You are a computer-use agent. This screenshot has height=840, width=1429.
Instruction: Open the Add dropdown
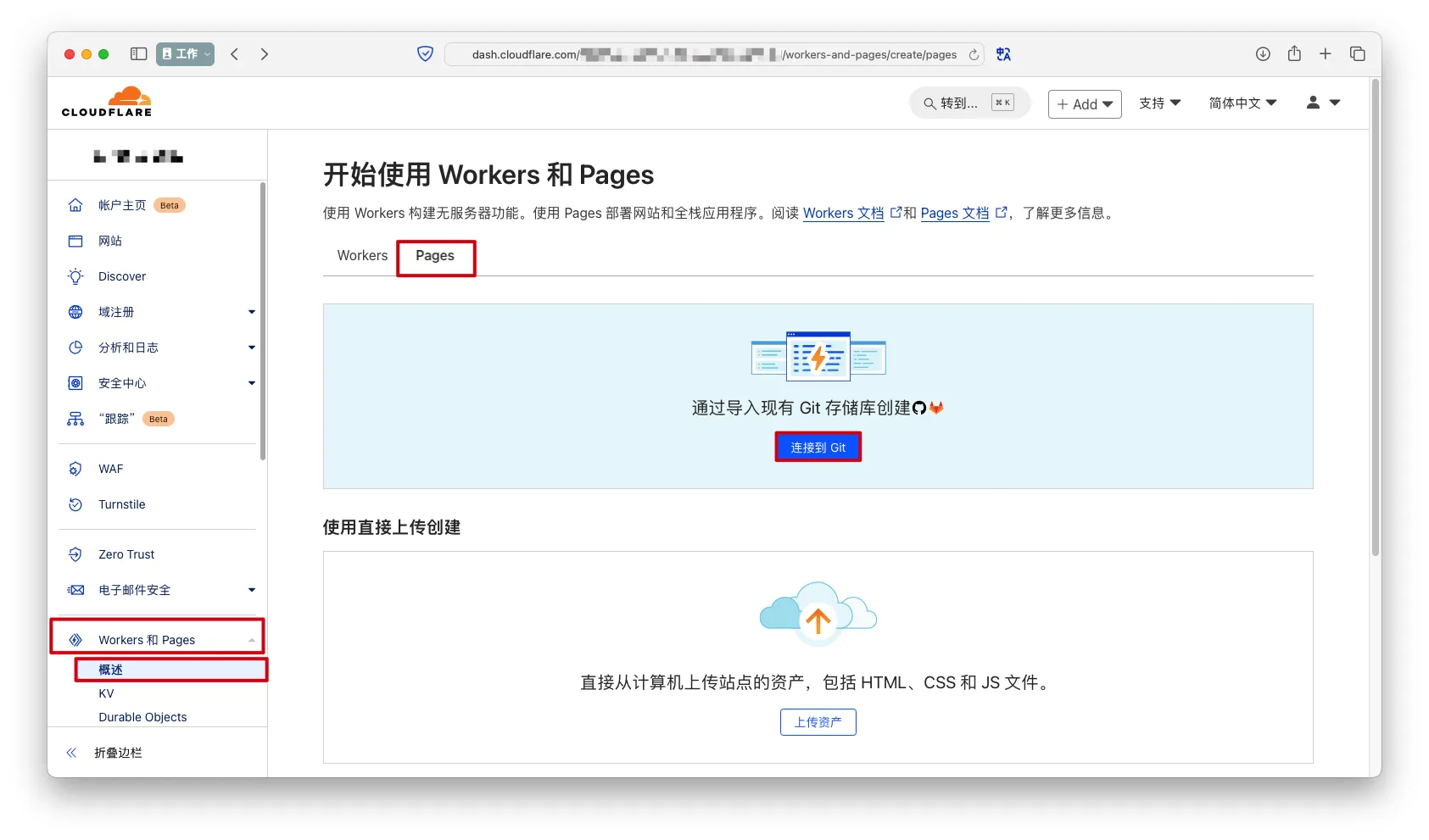1085,104
